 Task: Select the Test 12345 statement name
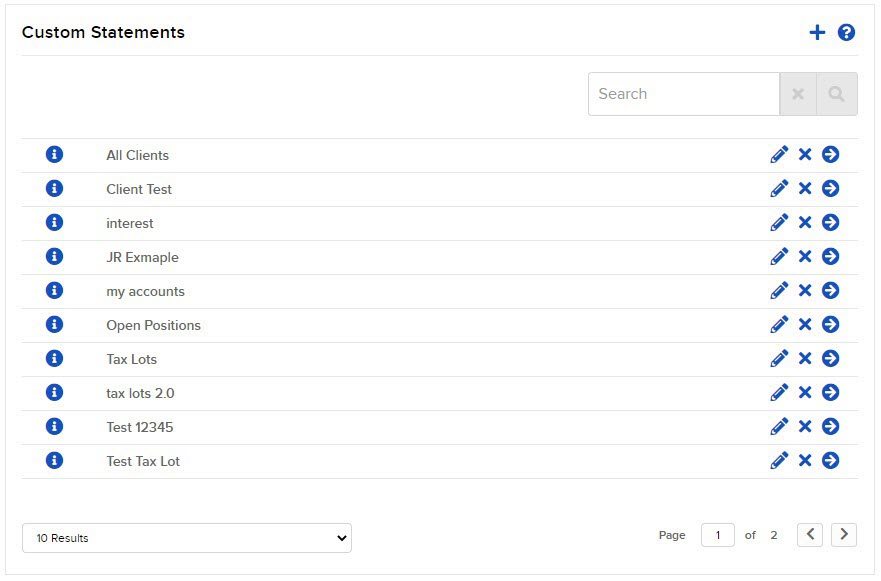pos(140,426)
